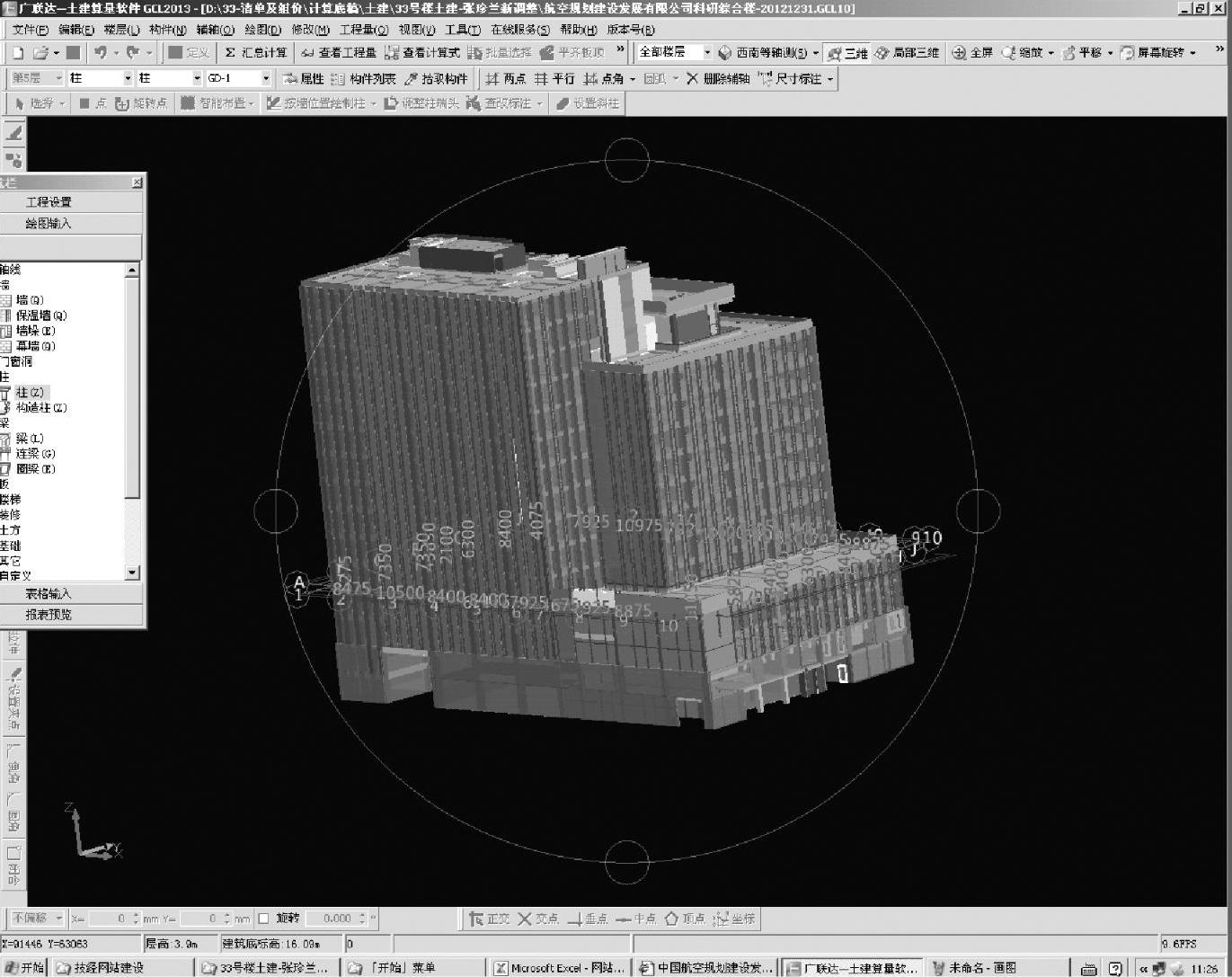Open 查看工程量 quantity view
The image size is (1232, 977).
(x=339, y=53)
